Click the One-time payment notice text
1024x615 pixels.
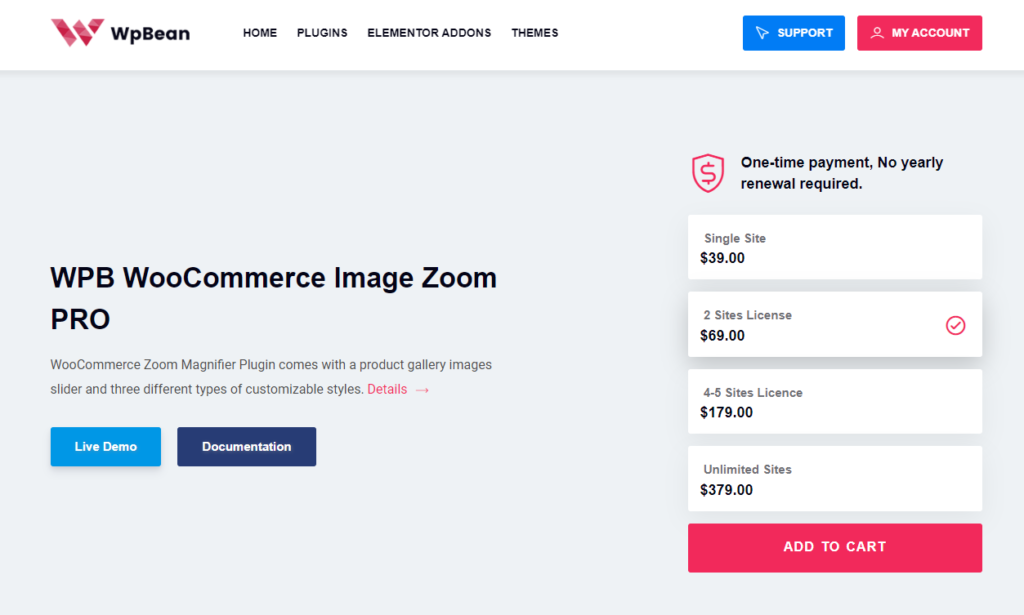point(842,173)
